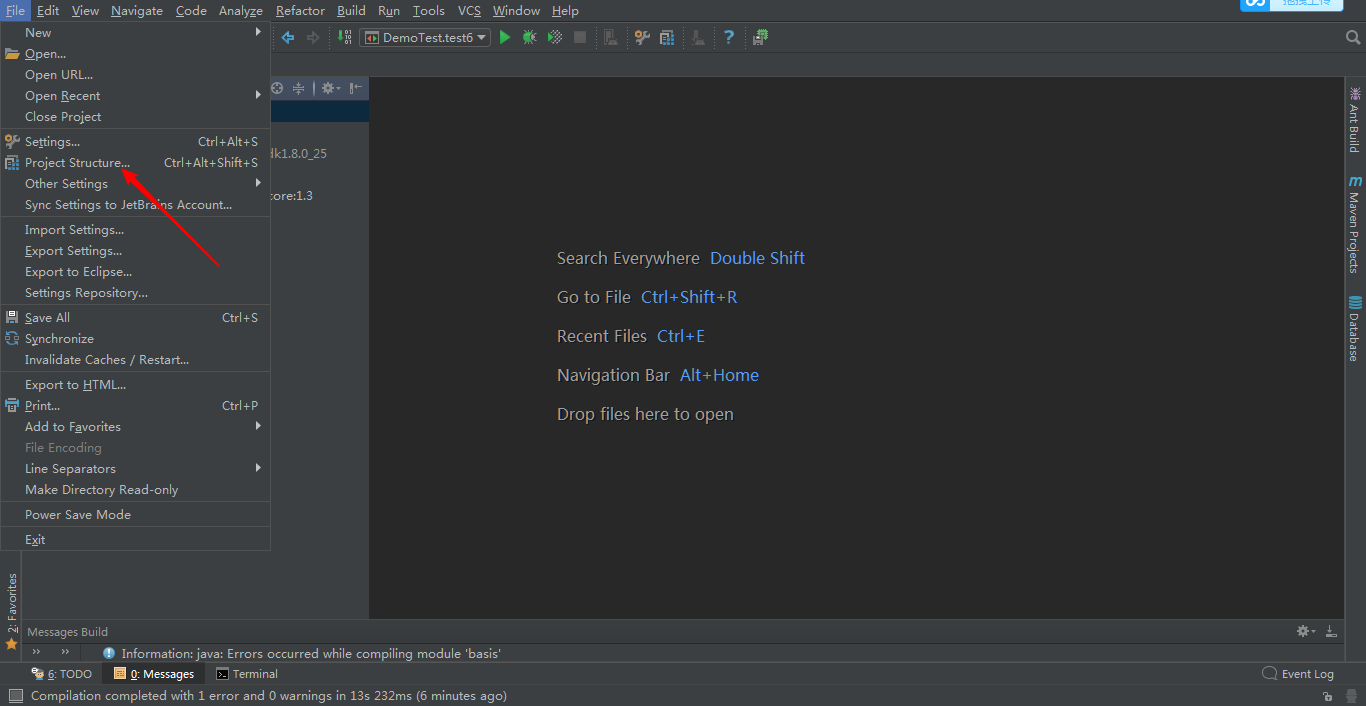Click the Make Project binary-arrow icon
1366x706 pixels.
[x=345, y=37]
